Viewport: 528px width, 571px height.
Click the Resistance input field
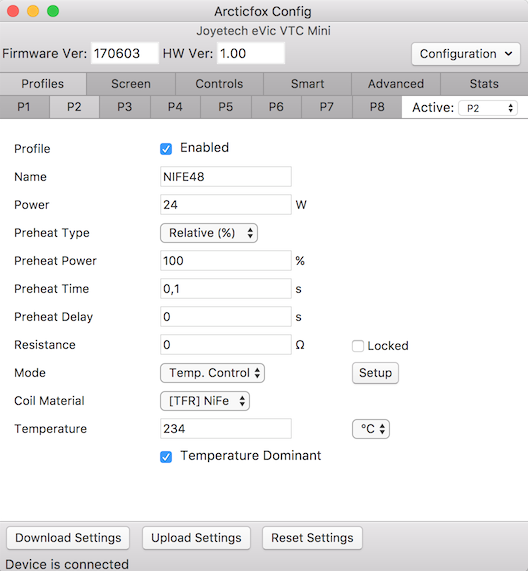pos(226,345)
